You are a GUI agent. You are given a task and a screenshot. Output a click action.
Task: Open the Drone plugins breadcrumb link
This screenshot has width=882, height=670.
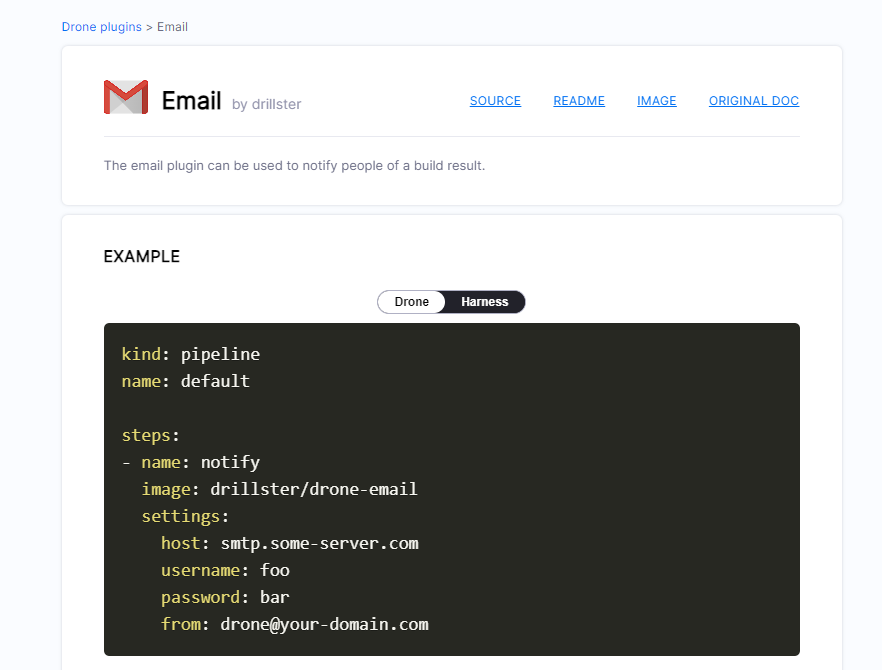(101, 27)
